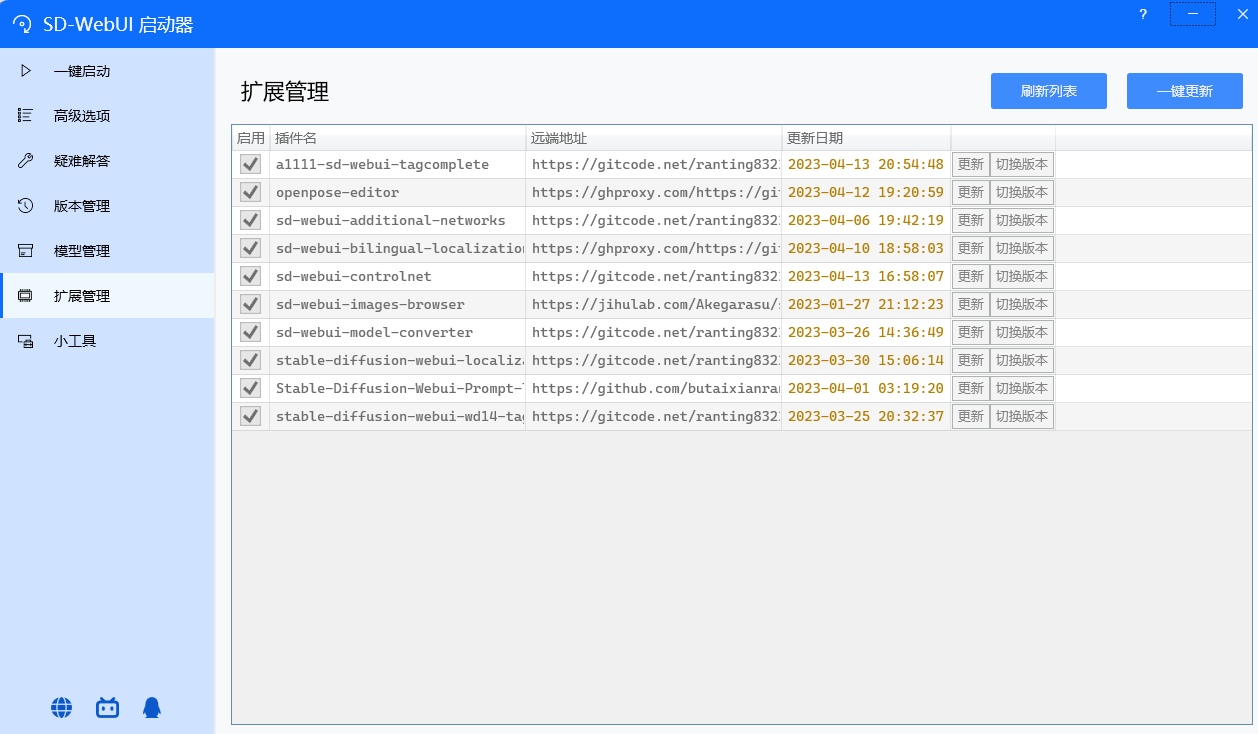
Task: Toggle stable-diffusion-webui-localiz row checkbox
Action: [x=251, y=360]
